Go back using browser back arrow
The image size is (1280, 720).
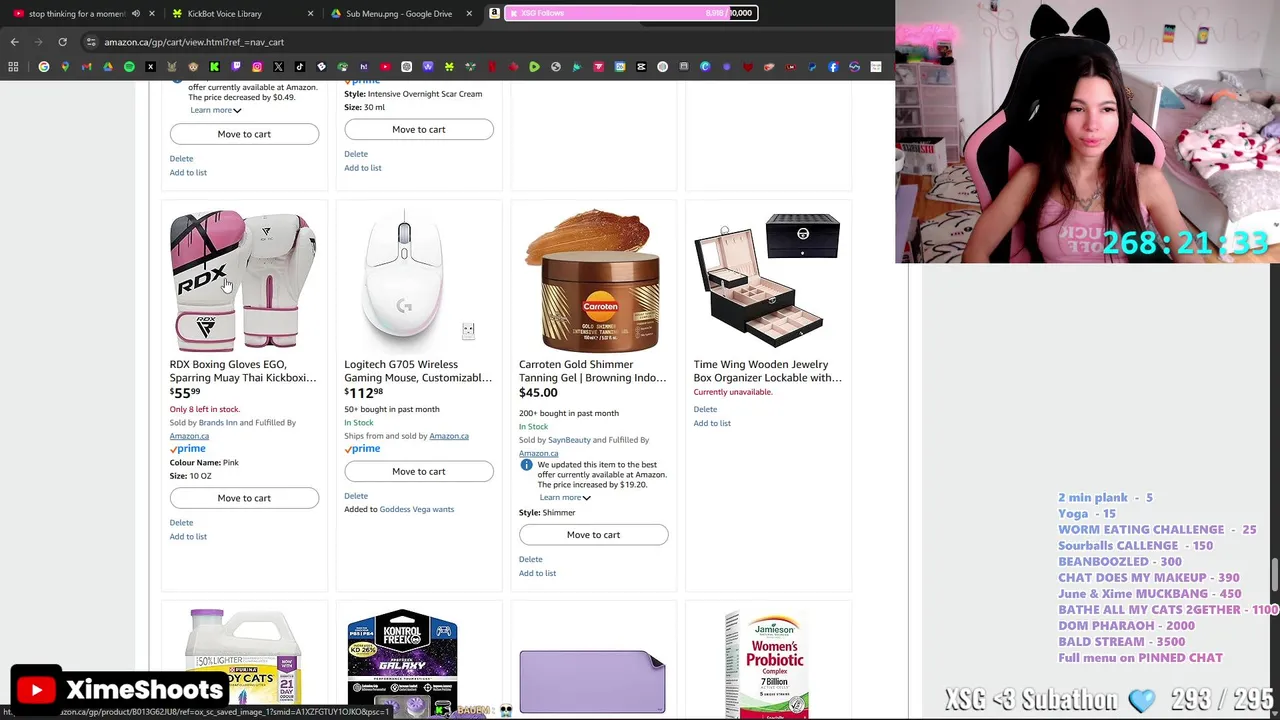14,42
